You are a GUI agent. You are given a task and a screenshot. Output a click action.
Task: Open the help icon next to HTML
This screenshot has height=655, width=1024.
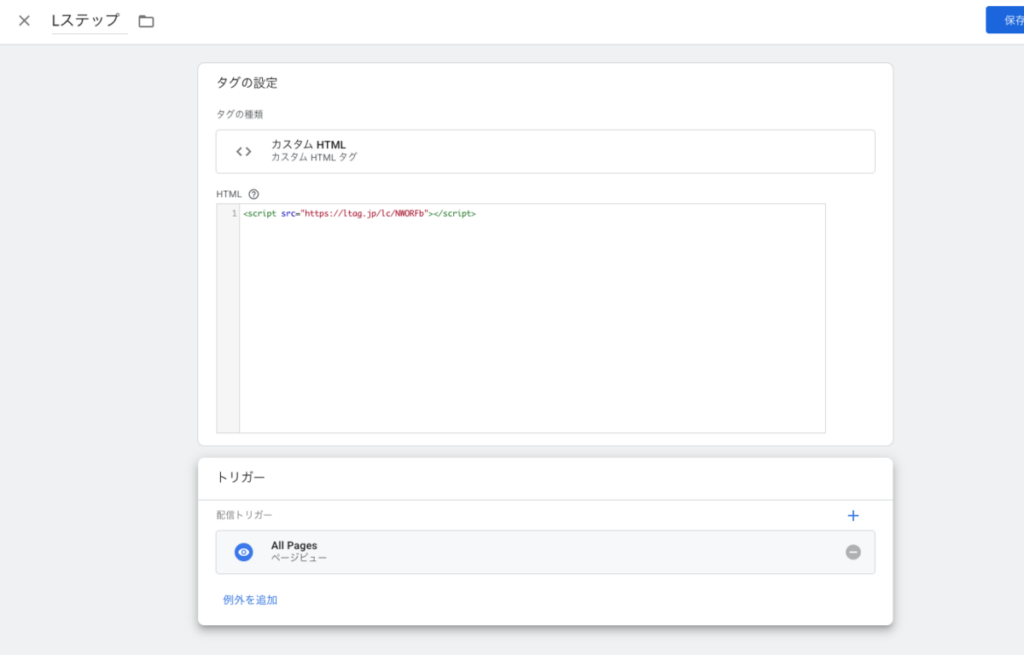[x=254, y=194]
